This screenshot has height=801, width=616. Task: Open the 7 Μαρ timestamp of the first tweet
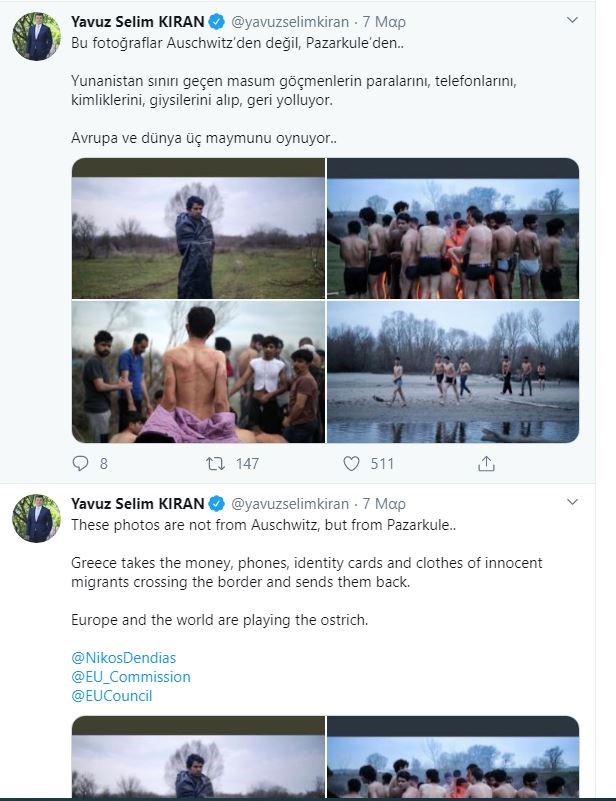click(x=381, y=20)
